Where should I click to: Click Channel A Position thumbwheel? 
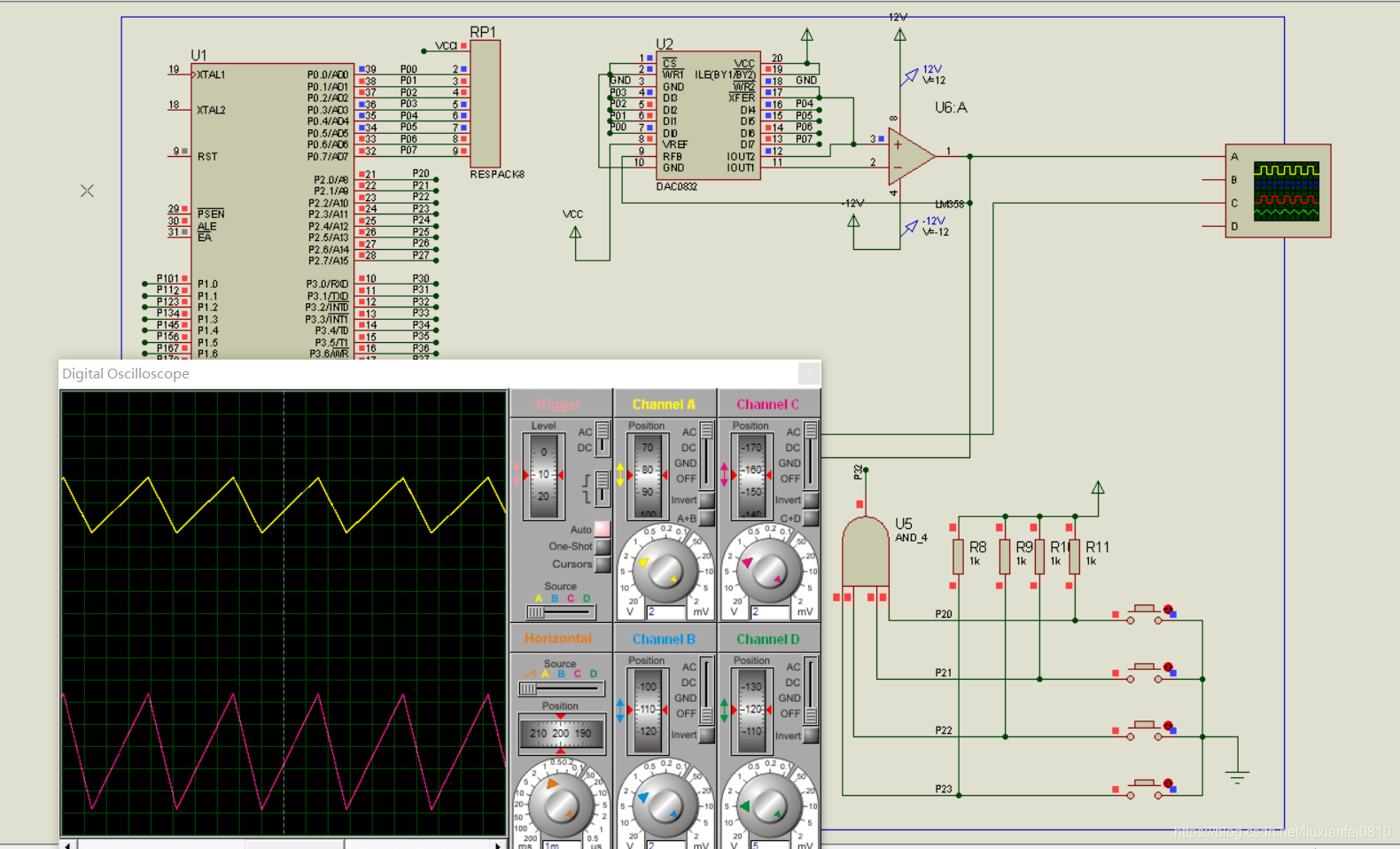click(x=648, y=476)
